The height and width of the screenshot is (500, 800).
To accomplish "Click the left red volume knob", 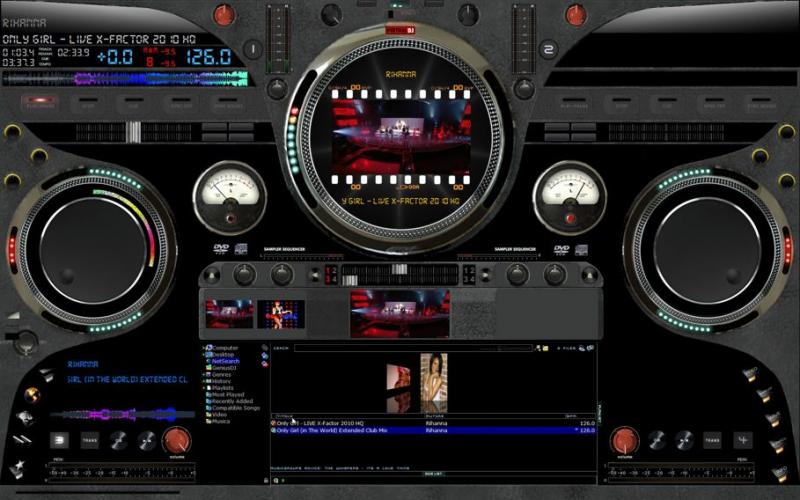I will (177, 440).
